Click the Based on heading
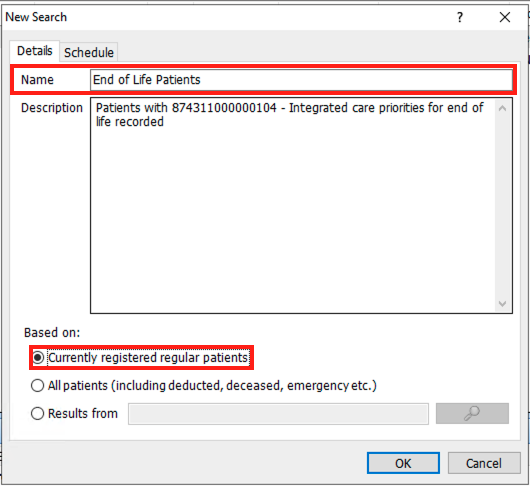The width and height of the screenshot is (530, 487). (x=52, y=333)
